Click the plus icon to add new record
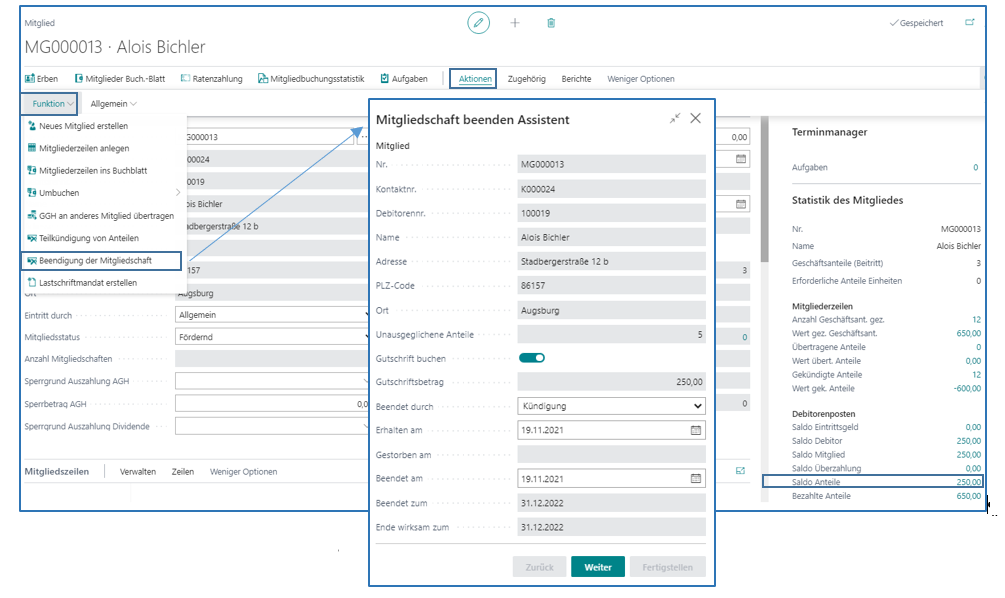Viewport: 1005px width, 598px height. [x=515, y=22]
